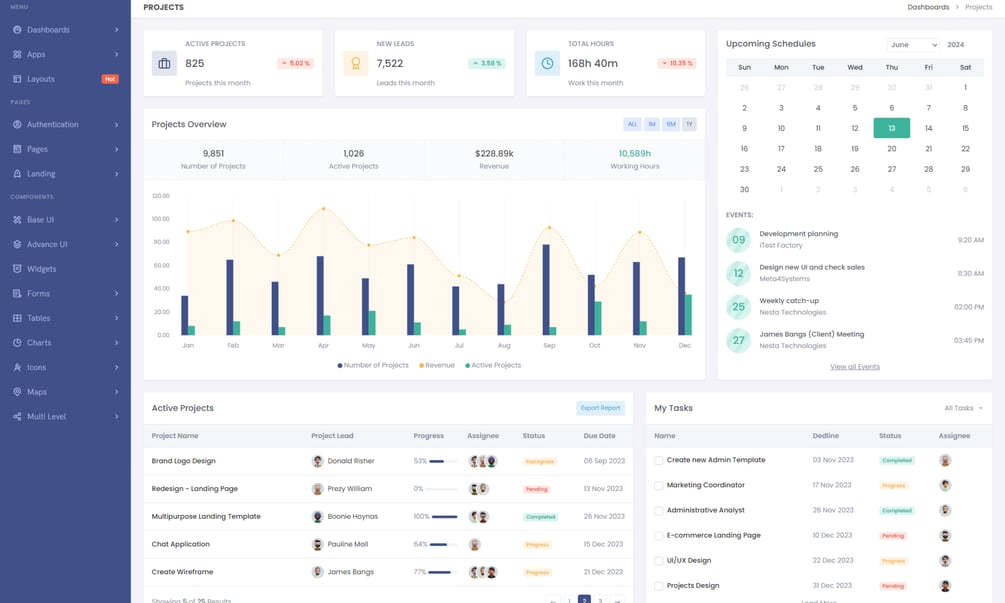This screenshot has height=603, width=1005.
Task: Expand the Forms menu chevron
Action: pyautogui.click(x=117, y=293)
